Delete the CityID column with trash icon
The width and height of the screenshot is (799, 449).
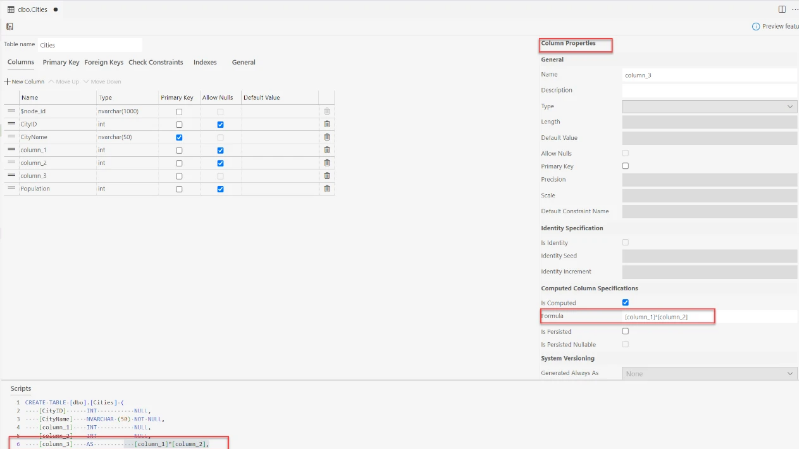pos(327,124)
